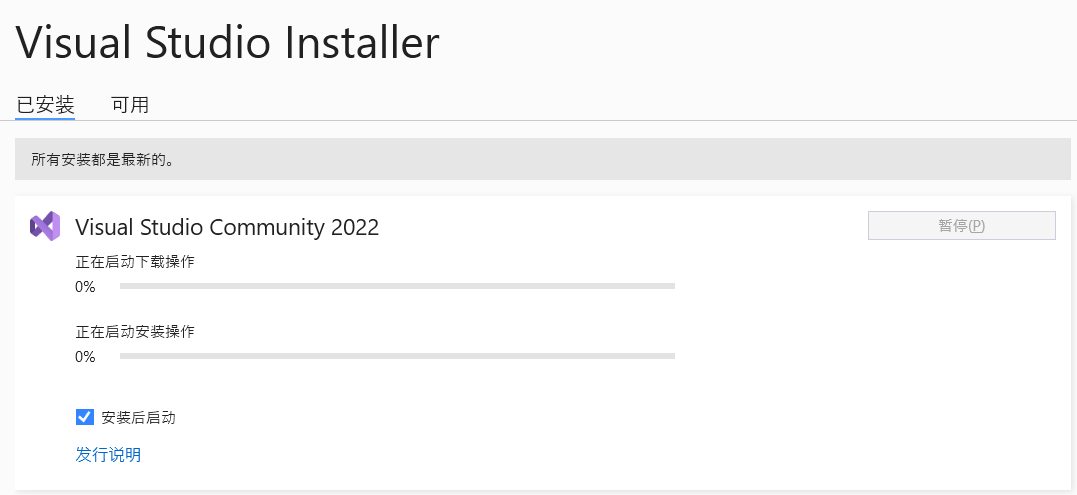Click the download progress bar
Image resolution: width=1077 pixels, height=495 pixels.
tap(397, 286)
